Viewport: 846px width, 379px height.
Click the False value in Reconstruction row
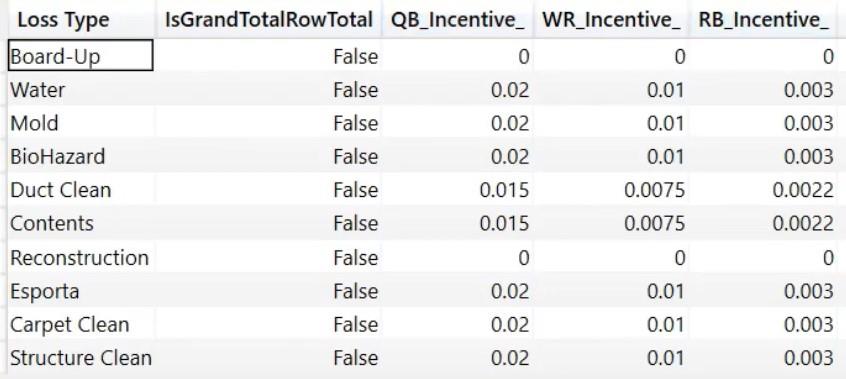[x=356, y=258]
